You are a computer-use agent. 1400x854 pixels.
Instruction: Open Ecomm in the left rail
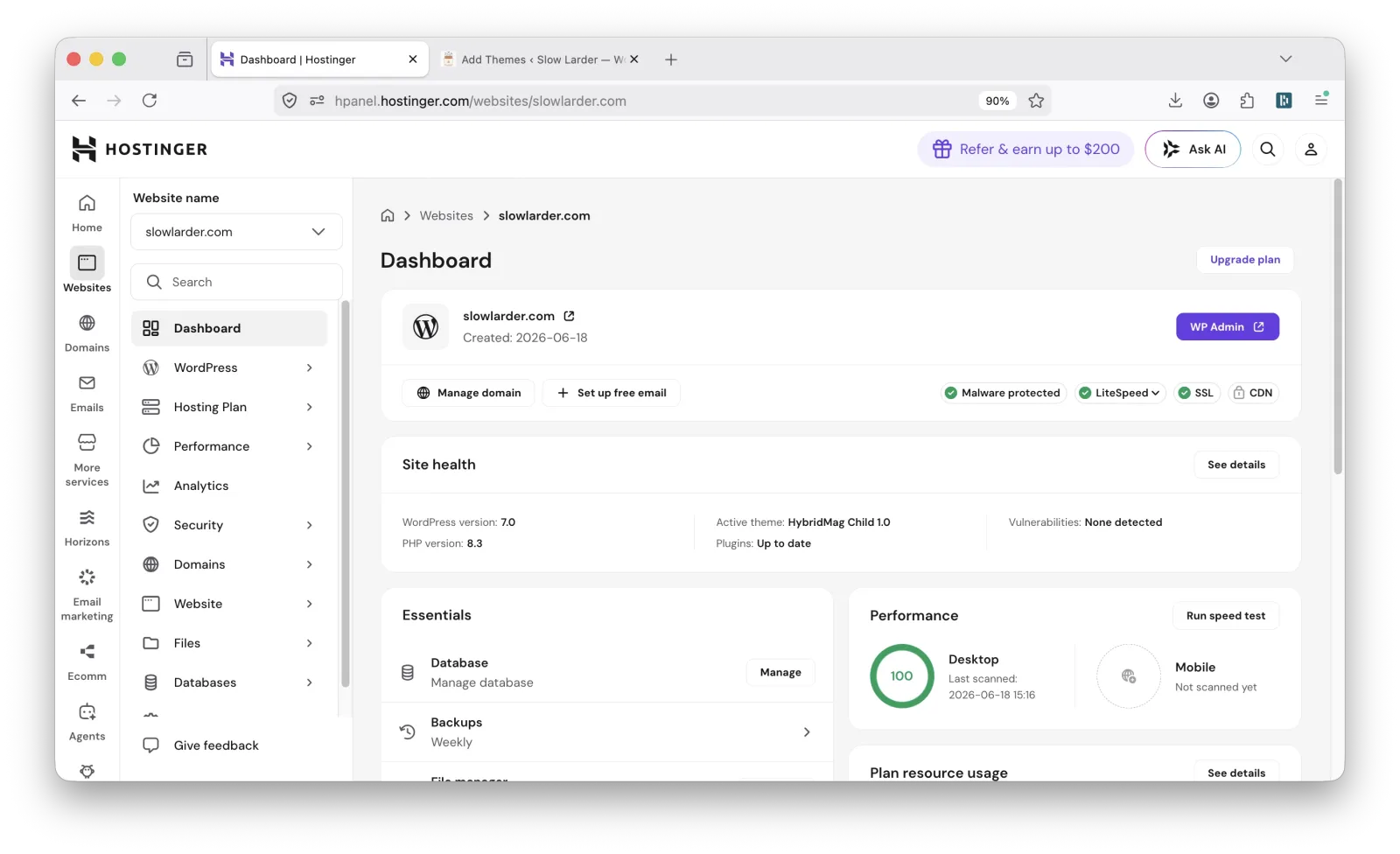pyautogui.click(x=87, y=662)
